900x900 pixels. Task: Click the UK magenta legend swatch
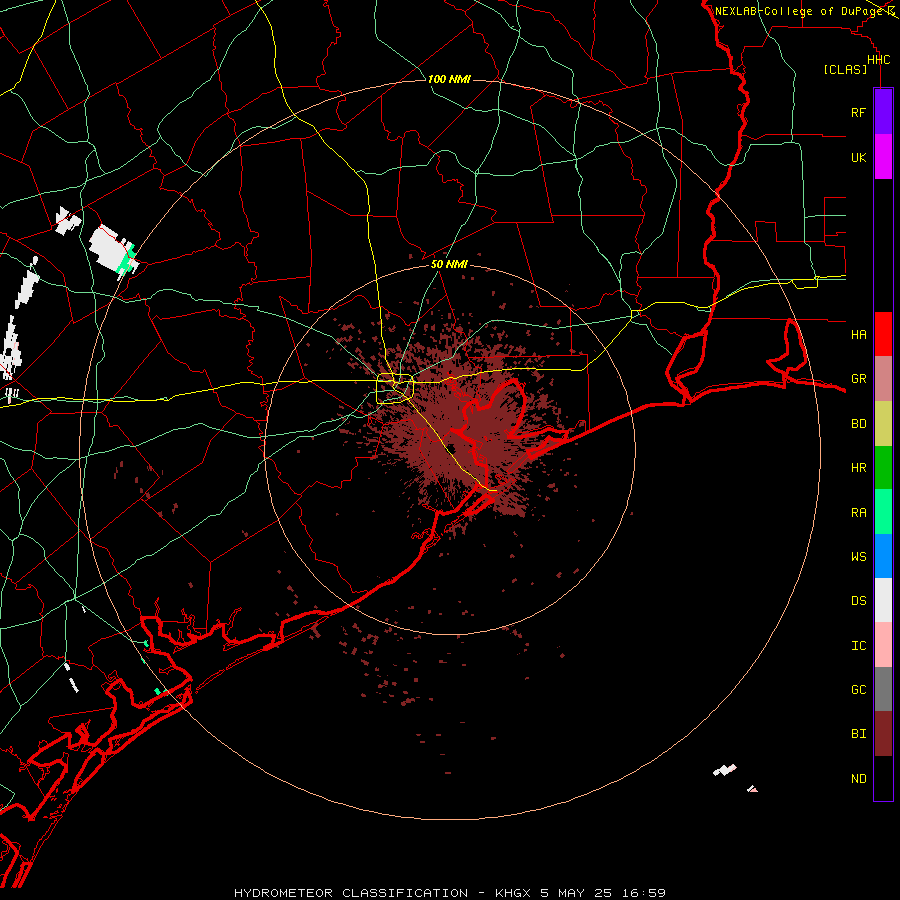pyautogui.click(x=883, y=157)
